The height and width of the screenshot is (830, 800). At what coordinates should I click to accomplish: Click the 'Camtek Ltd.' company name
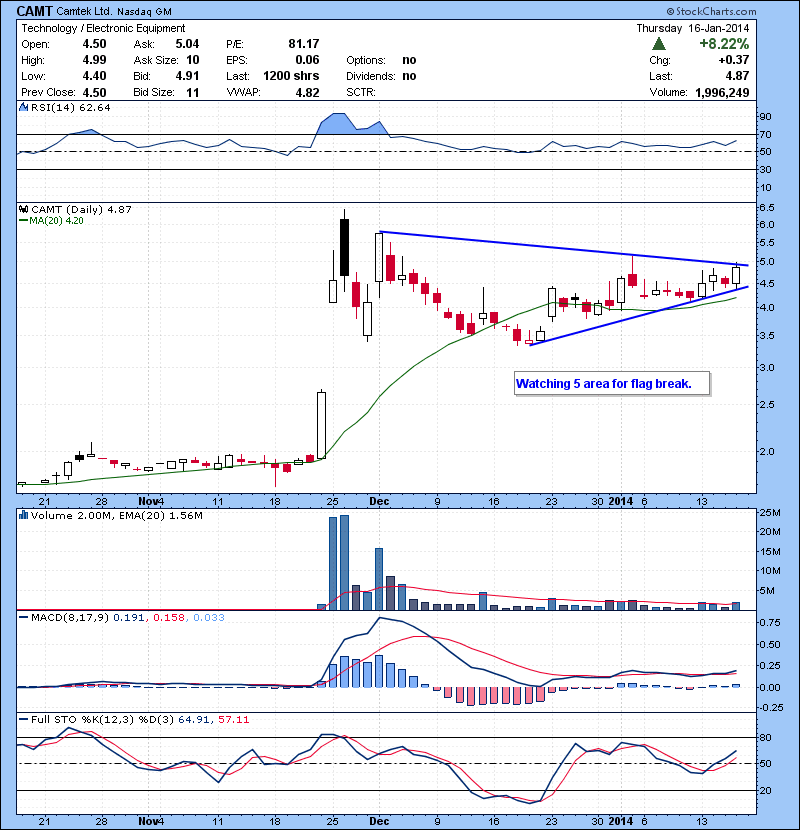tap(85, 12)
